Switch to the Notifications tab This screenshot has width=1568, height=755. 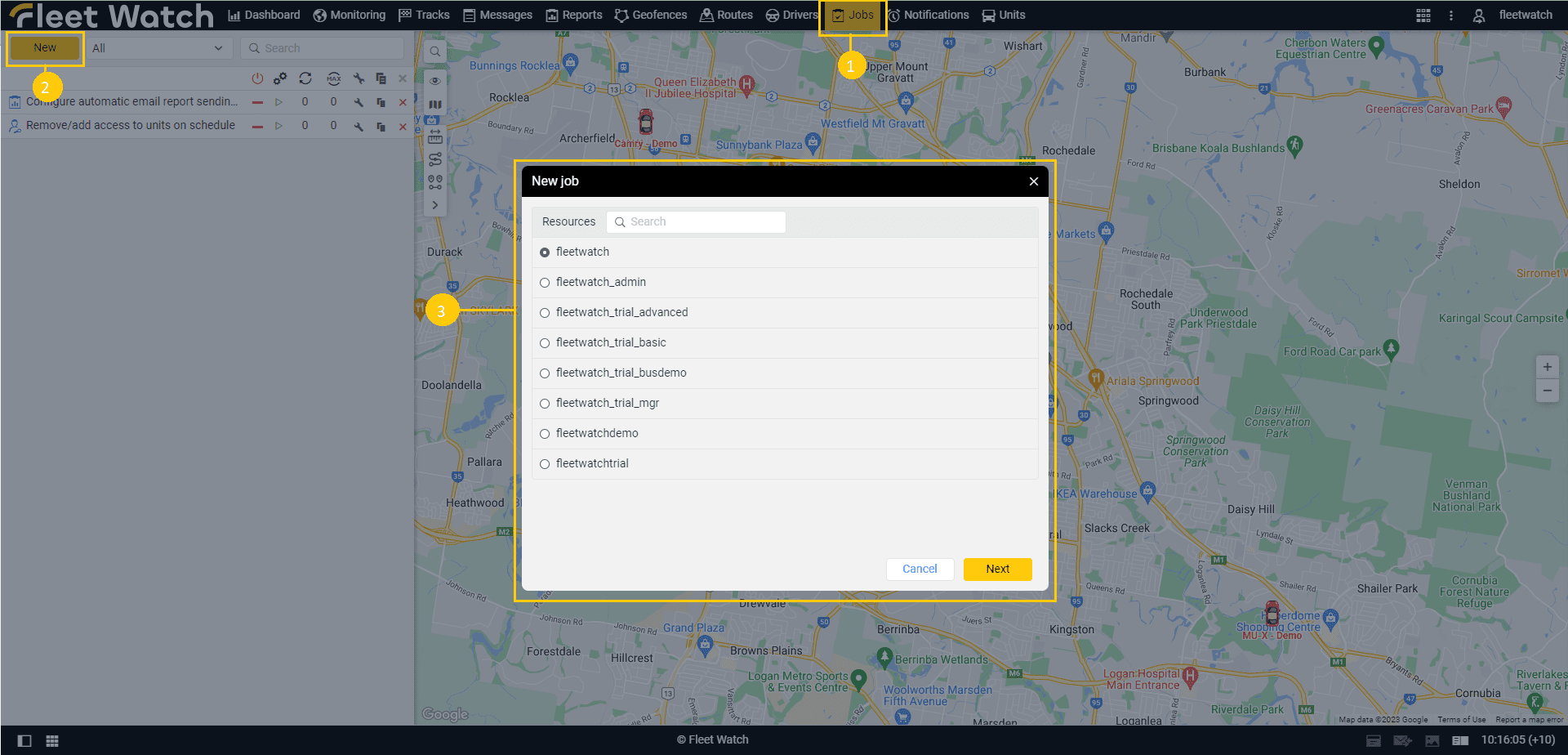coord(928,16)
